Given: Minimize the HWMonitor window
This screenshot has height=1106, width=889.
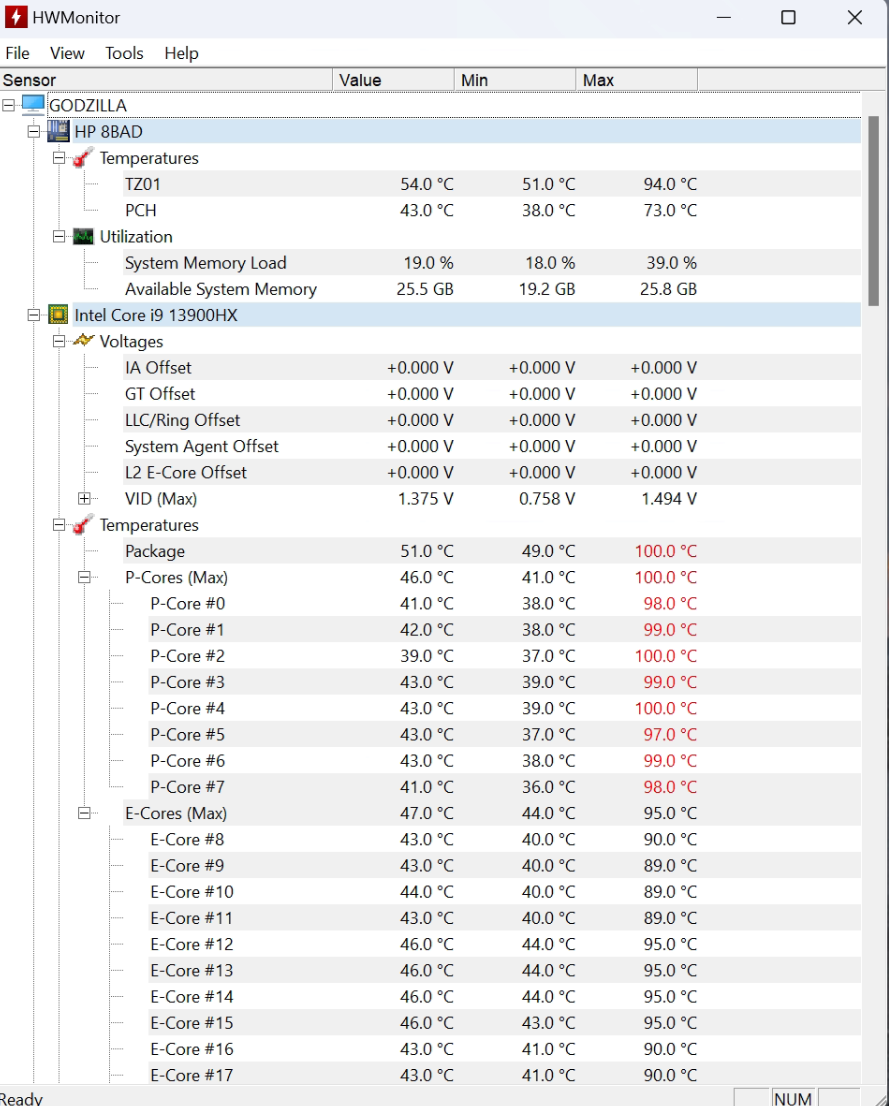Looking at the screenshot, I should click(724, 17).
